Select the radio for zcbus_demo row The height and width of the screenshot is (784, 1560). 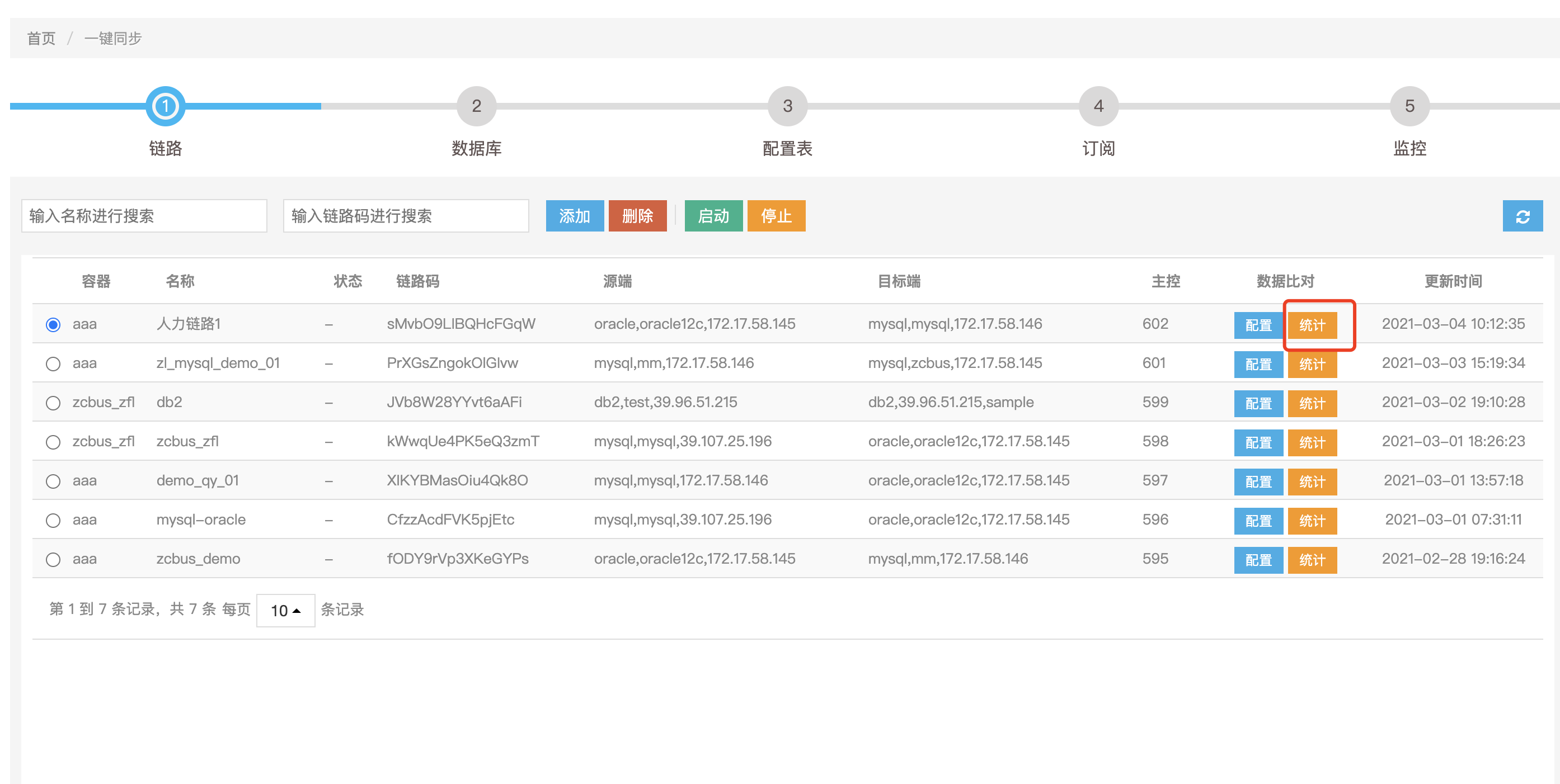tap(53, 559)
